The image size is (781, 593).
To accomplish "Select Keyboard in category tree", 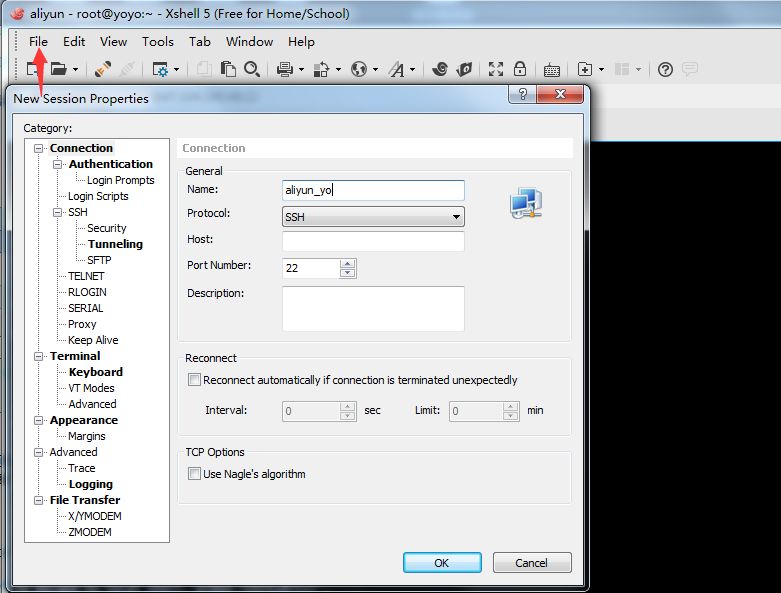I will coord(96,372).
